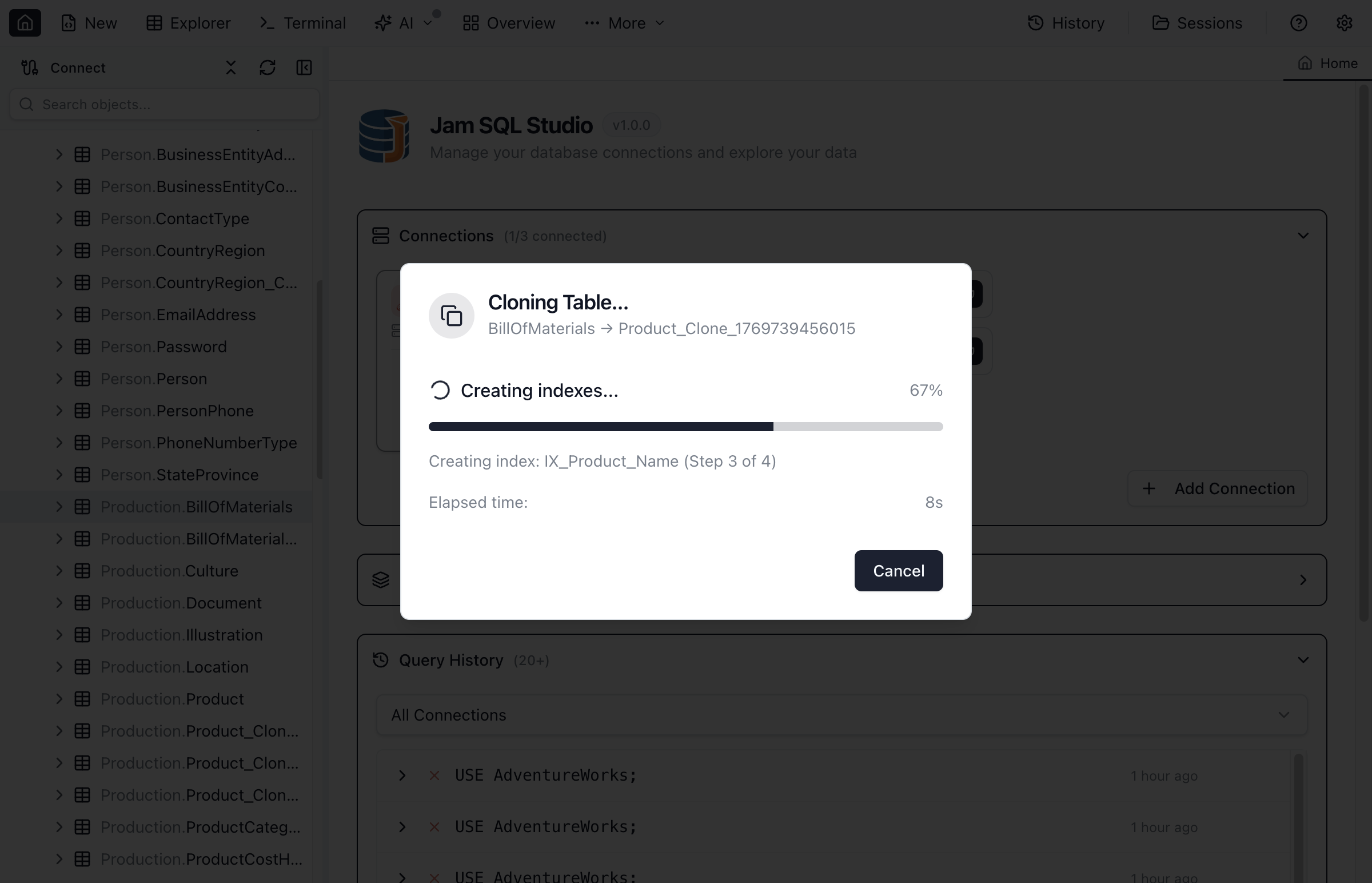Collapse the Connections section chevron
Screen dimensions: 1372x883
tap(1303, 236)
